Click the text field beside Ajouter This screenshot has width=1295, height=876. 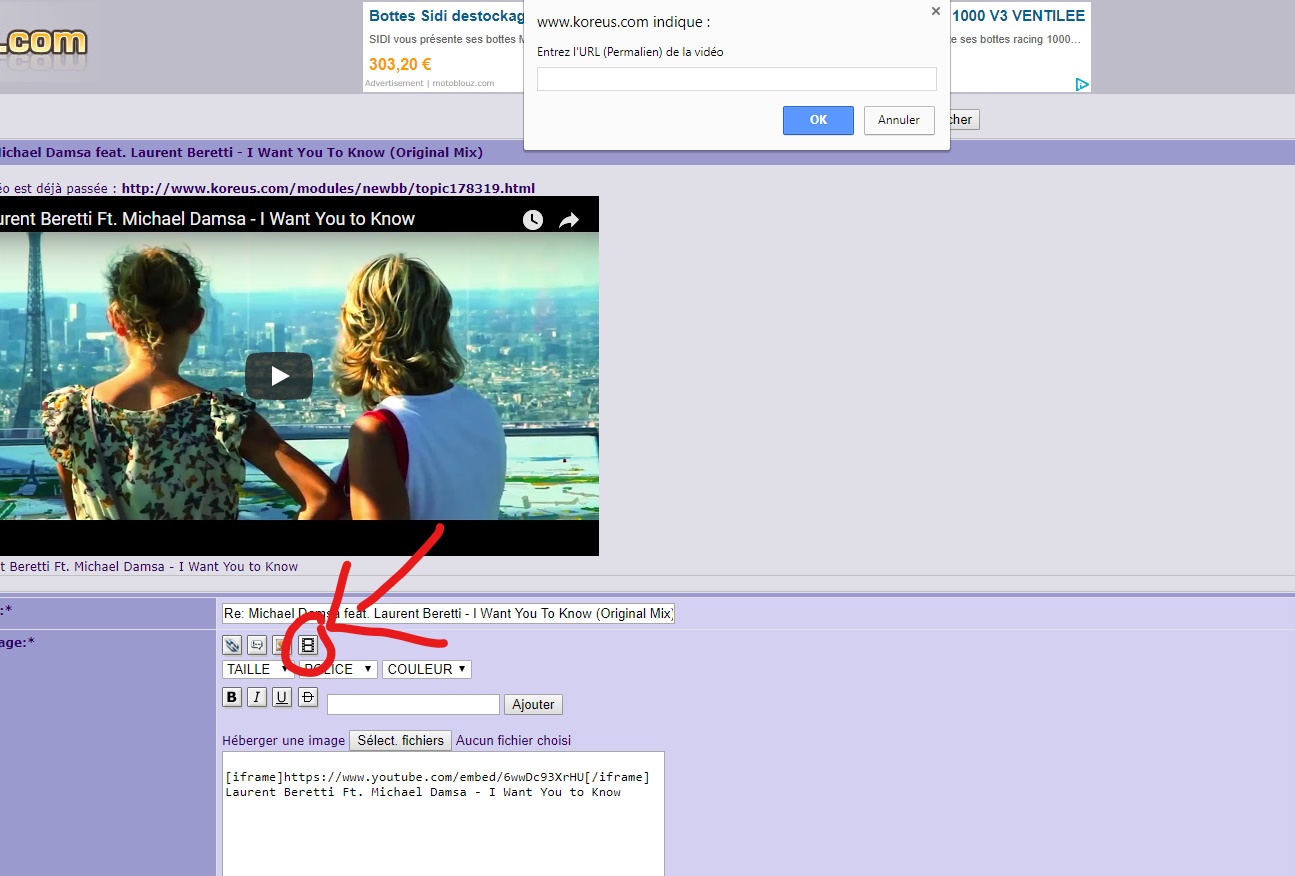click(413, 705)
